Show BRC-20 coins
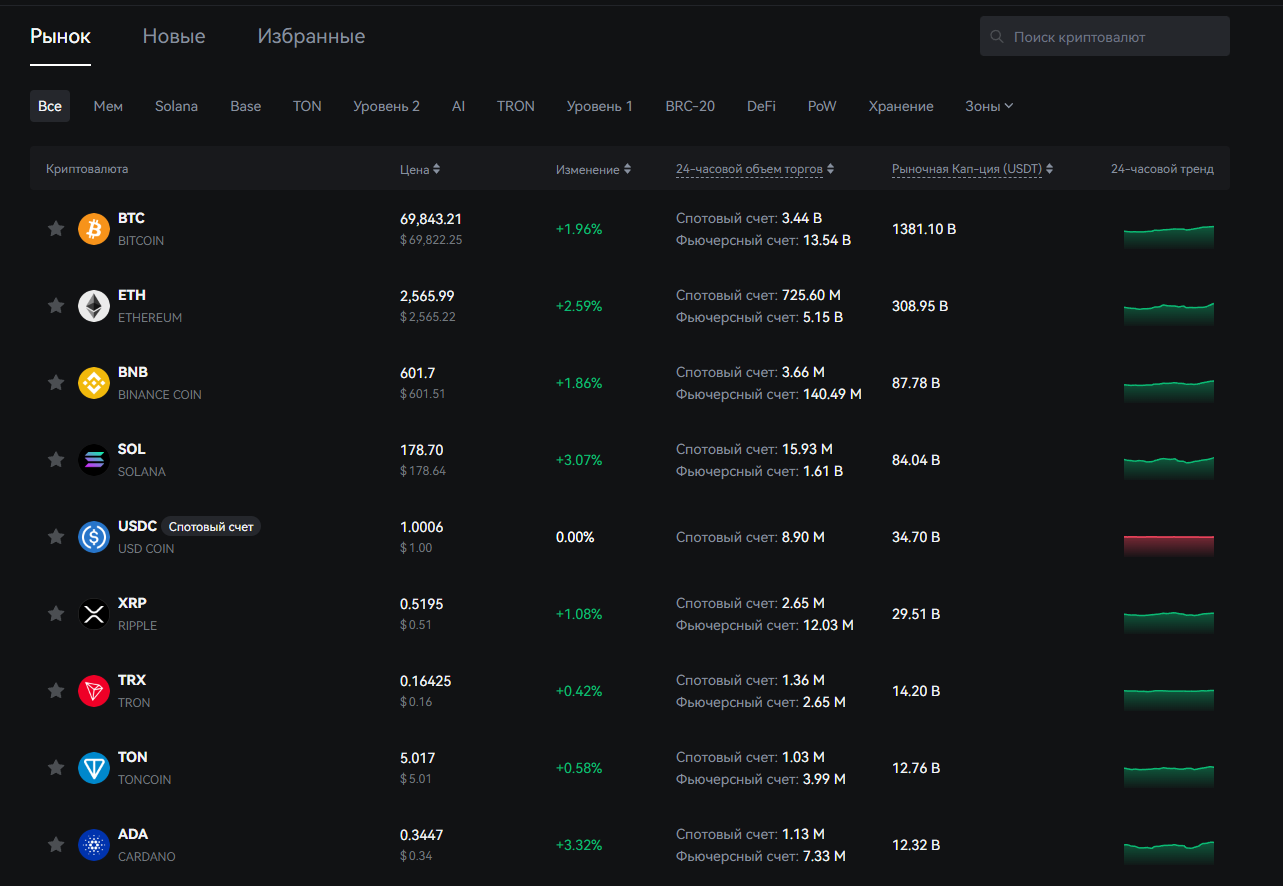 pos(690,106)
